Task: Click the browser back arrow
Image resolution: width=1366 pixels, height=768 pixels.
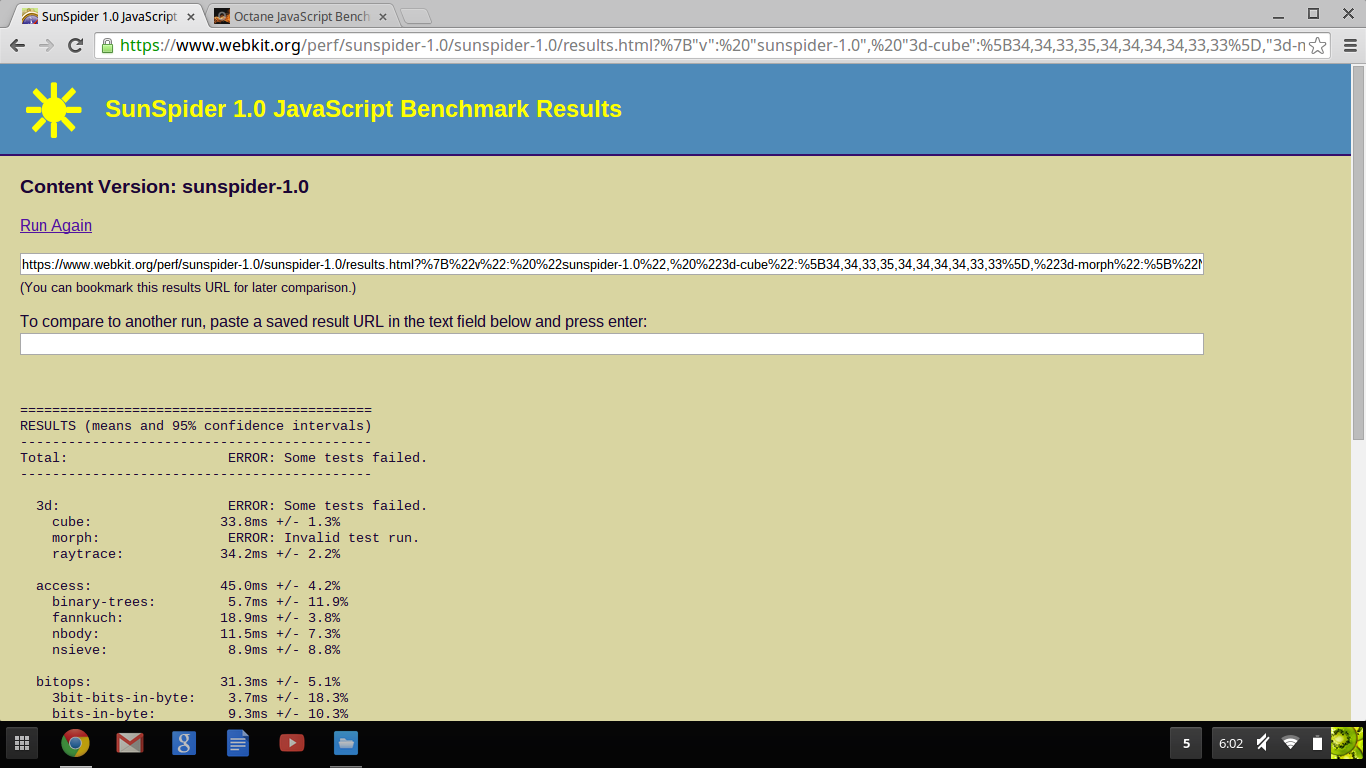Action: [18, 45]
